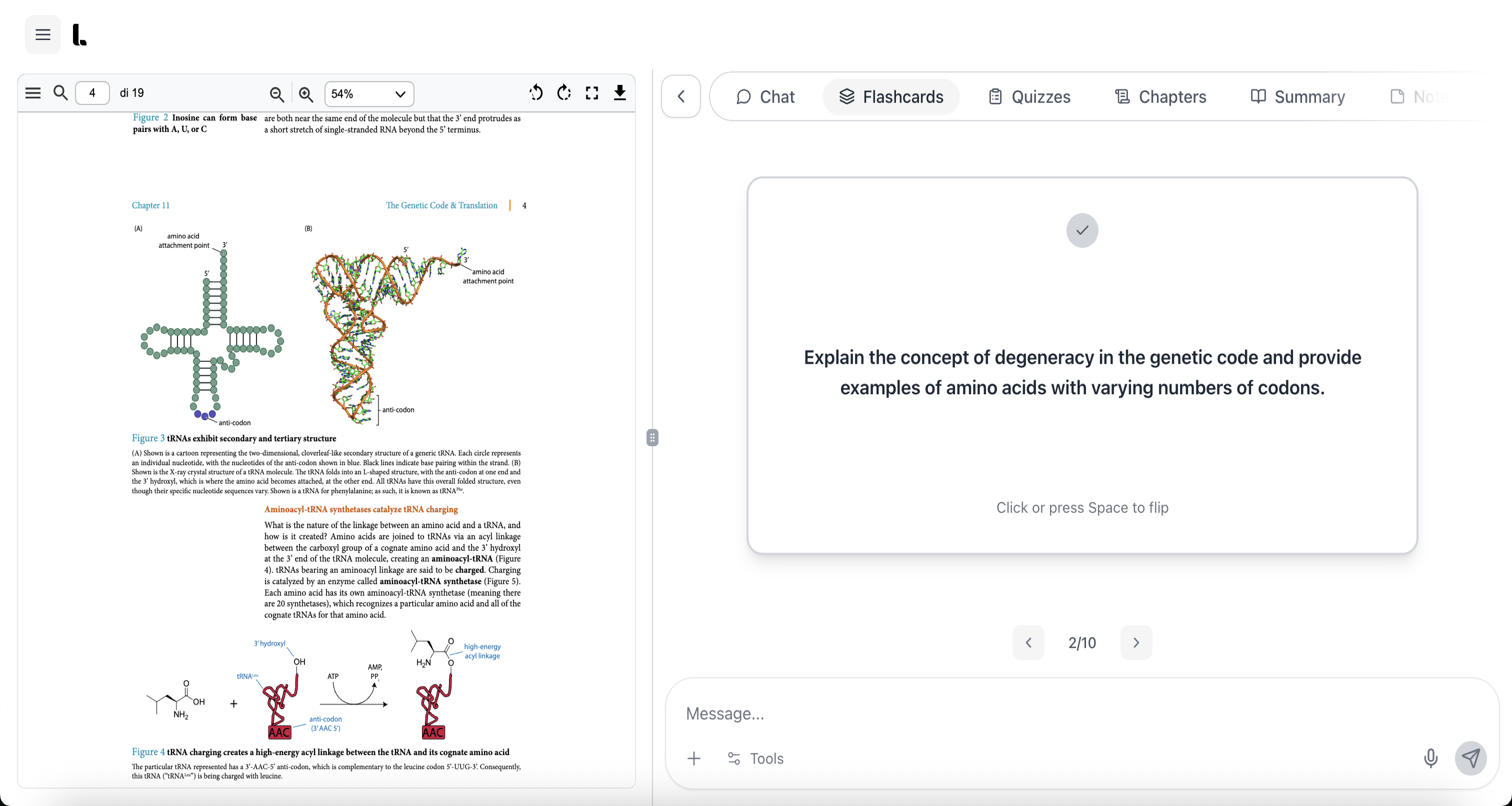The width and height of the screenshot is (1512, 806).
Task: Click the '2/10' flashcard counter
Action: coord(1082,643)
